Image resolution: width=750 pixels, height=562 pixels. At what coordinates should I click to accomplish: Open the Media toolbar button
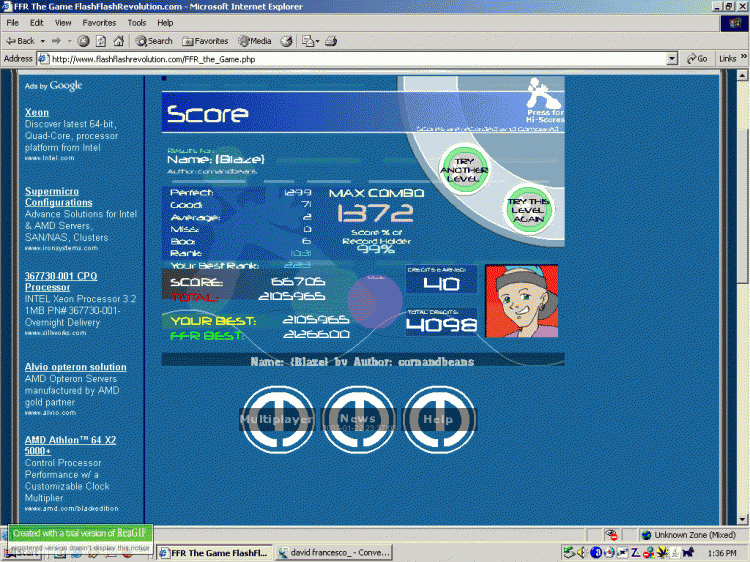coord(255,41)
